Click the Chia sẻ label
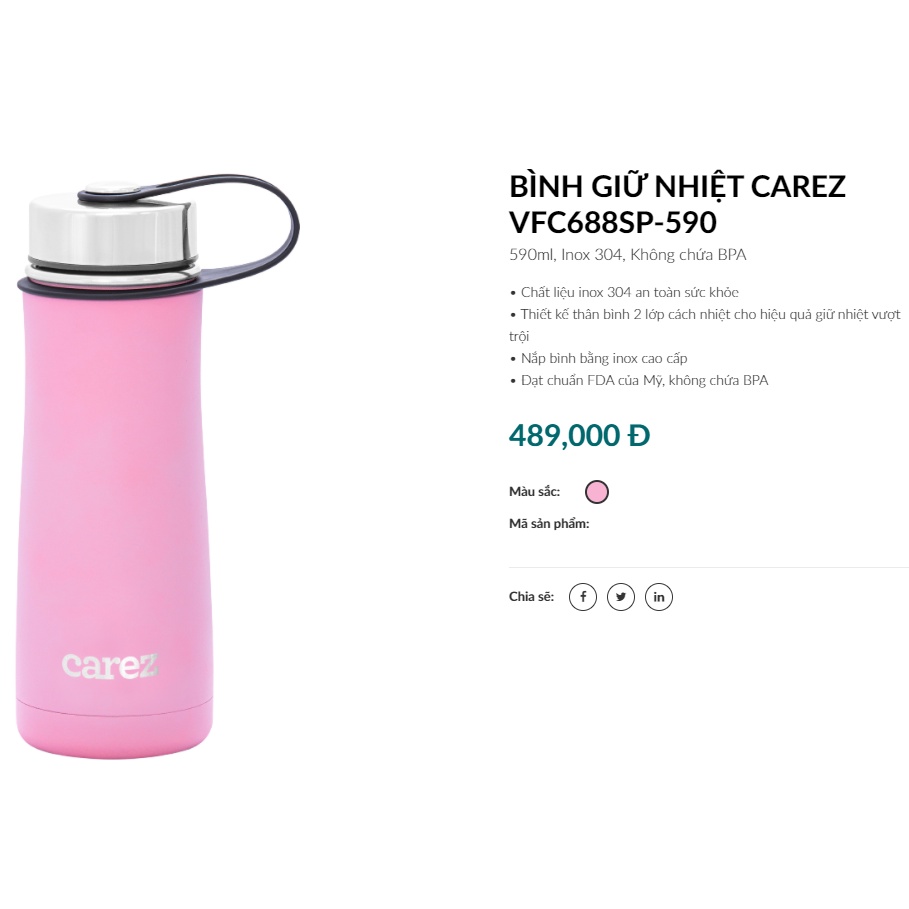909x909 pixels. (532, 597)
